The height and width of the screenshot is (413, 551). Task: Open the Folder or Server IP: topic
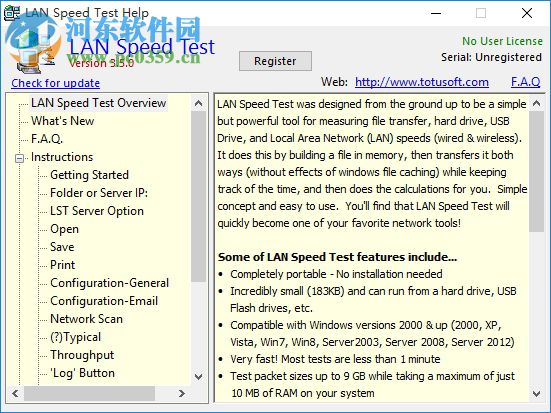[99, 193]
